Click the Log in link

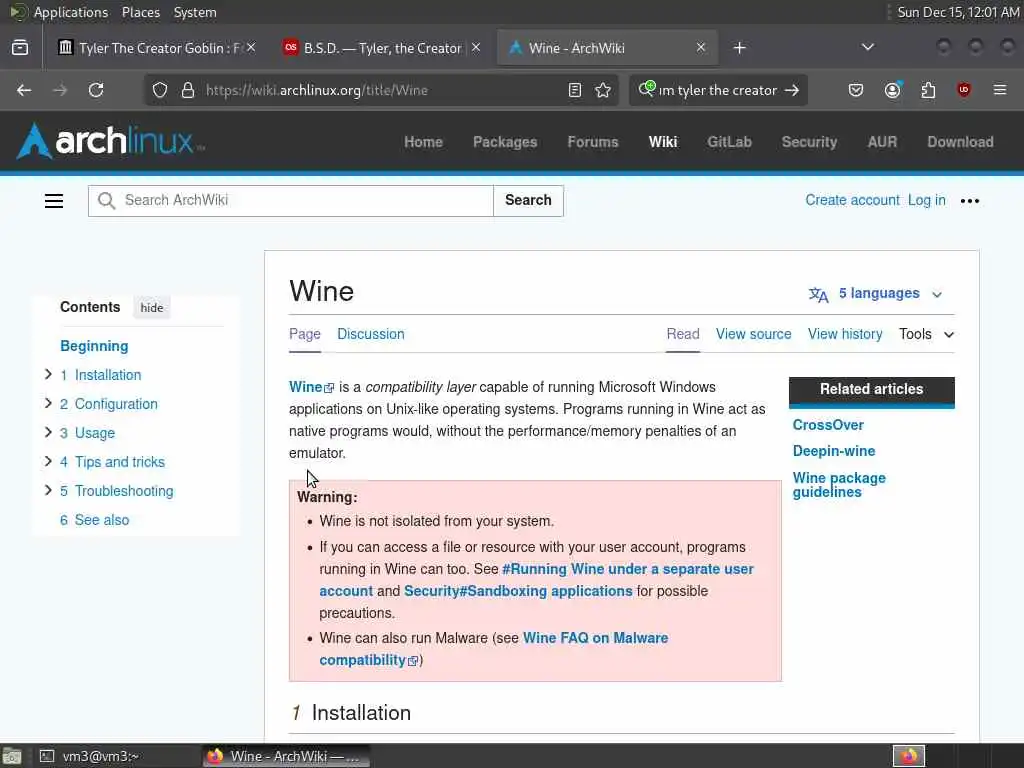pyautogui.click(x=926, y=200)
